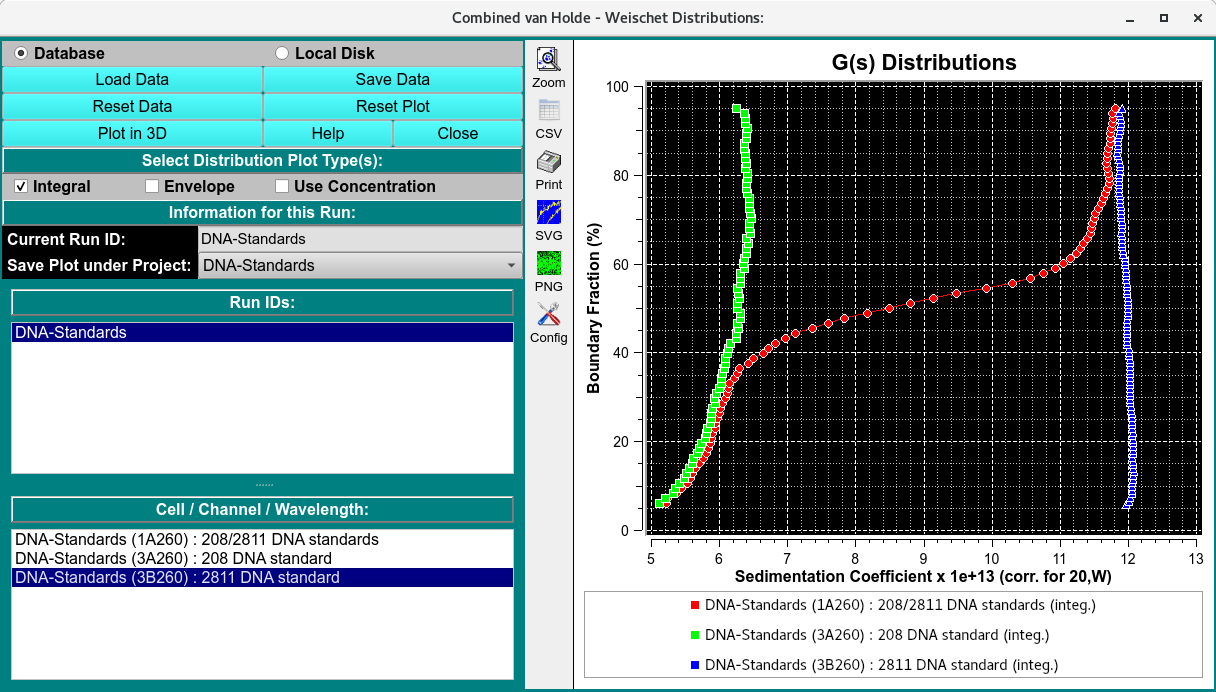Click the Zoom magnifier icon

[548, 60]
